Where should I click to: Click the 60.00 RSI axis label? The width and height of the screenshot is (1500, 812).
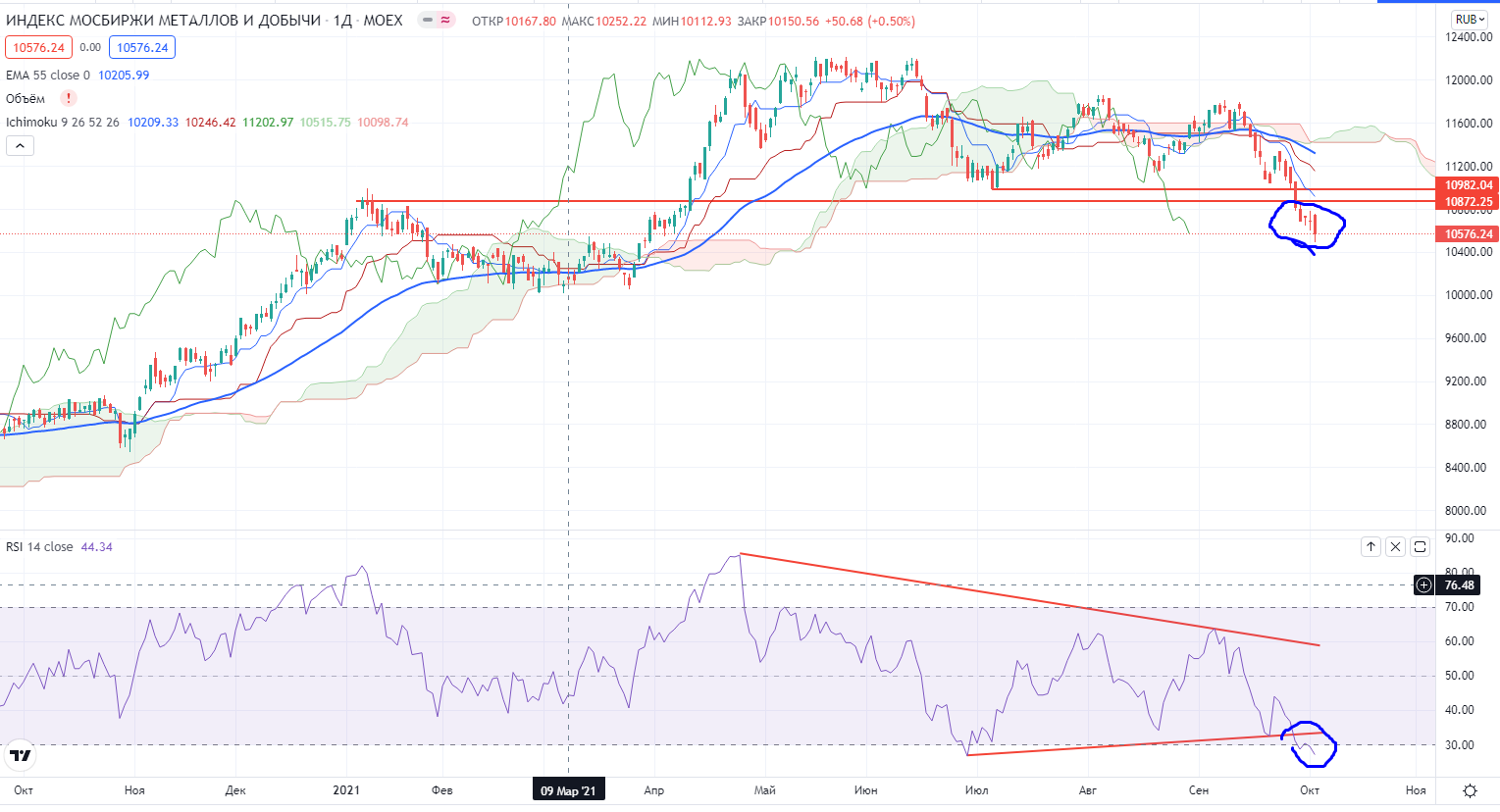tap(1460, 641)
